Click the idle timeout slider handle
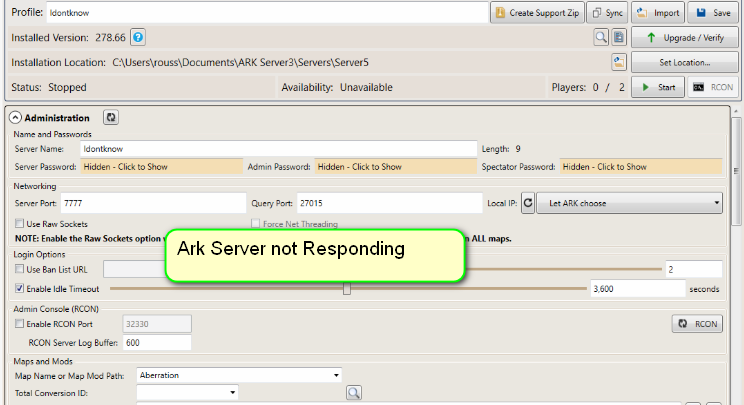Viewport: 744px width, 405px height. [347, 288]
